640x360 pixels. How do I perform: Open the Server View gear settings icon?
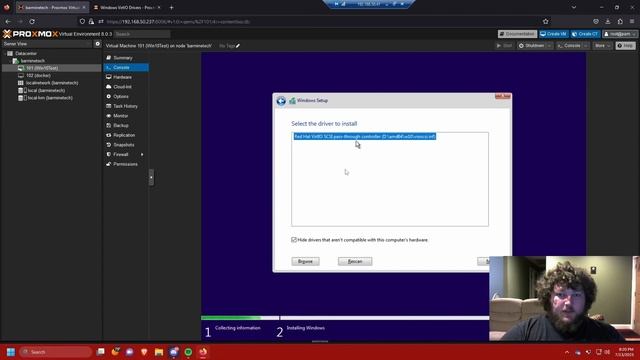(x=97, y=44)
